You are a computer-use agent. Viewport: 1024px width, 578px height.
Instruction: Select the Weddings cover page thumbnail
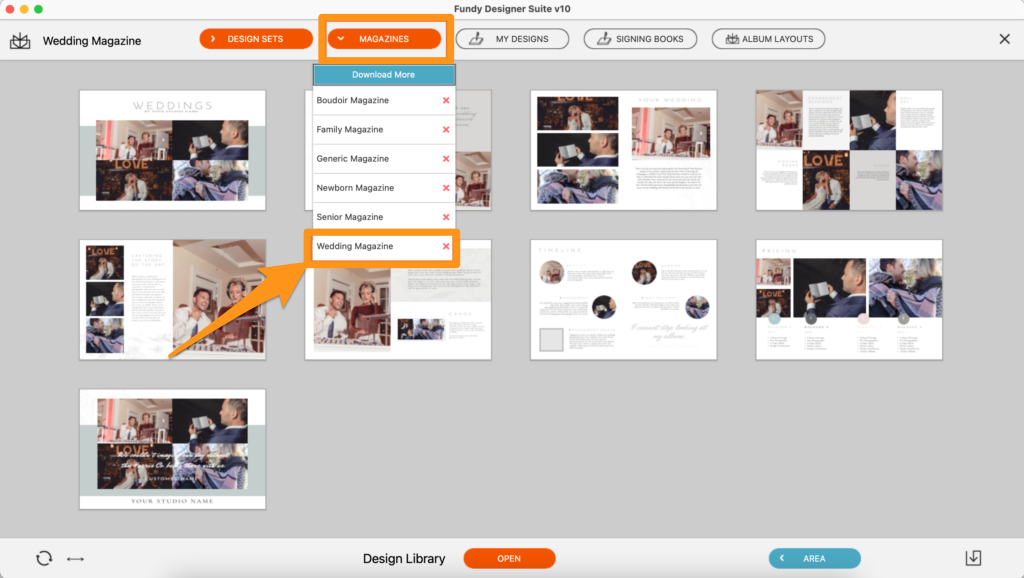click(172, 150)
